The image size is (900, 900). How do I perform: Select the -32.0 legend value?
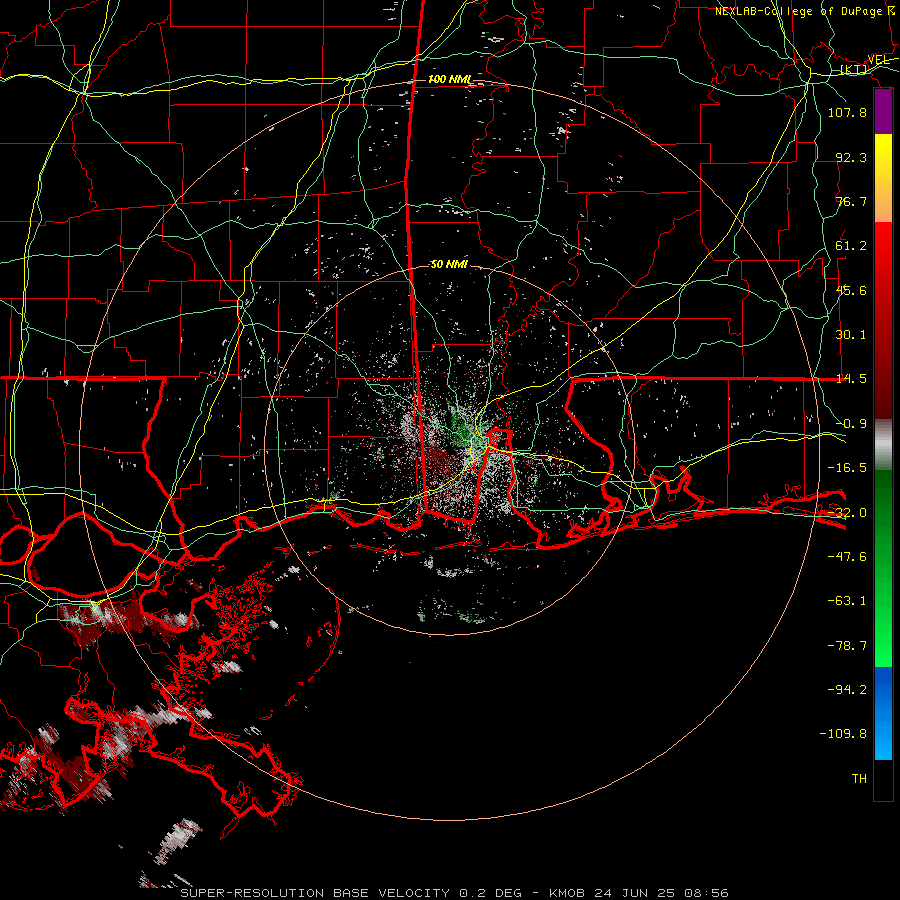[x=847, y=513]
